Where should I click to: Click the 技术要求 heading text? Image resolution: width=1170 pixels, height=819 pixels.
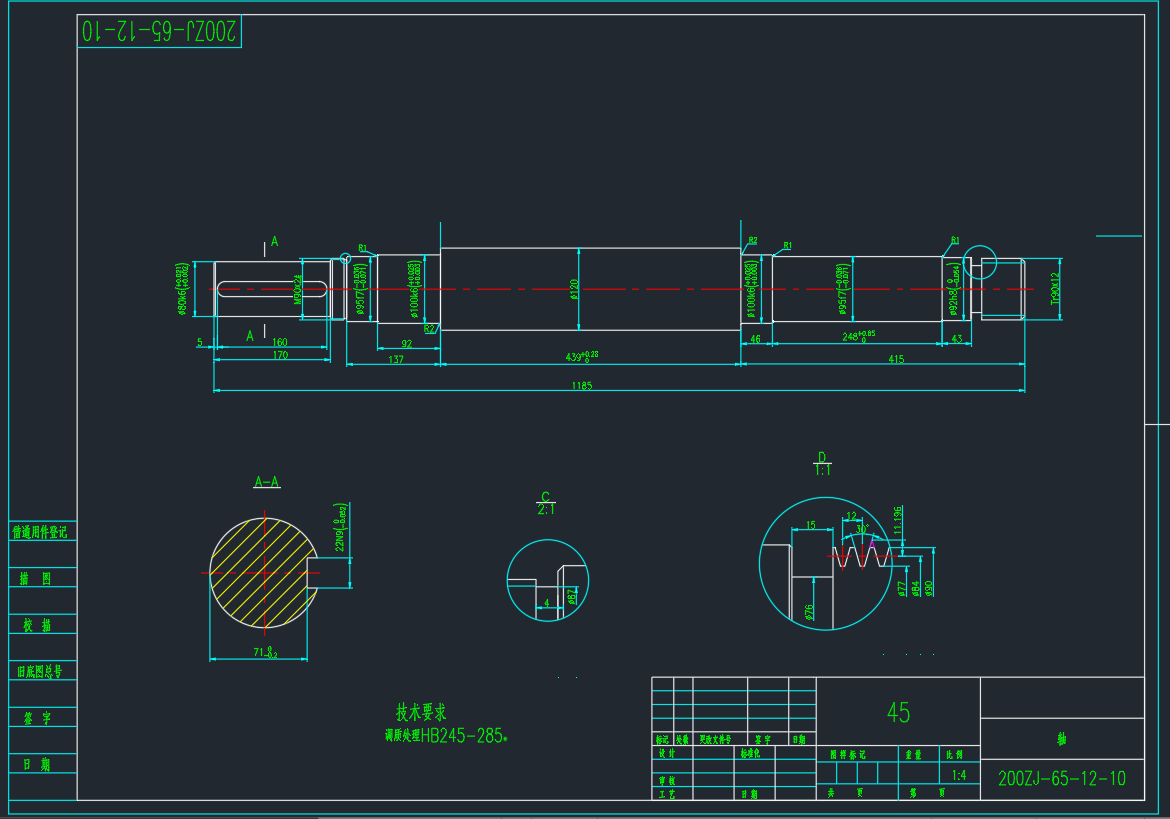coord(420,712)
